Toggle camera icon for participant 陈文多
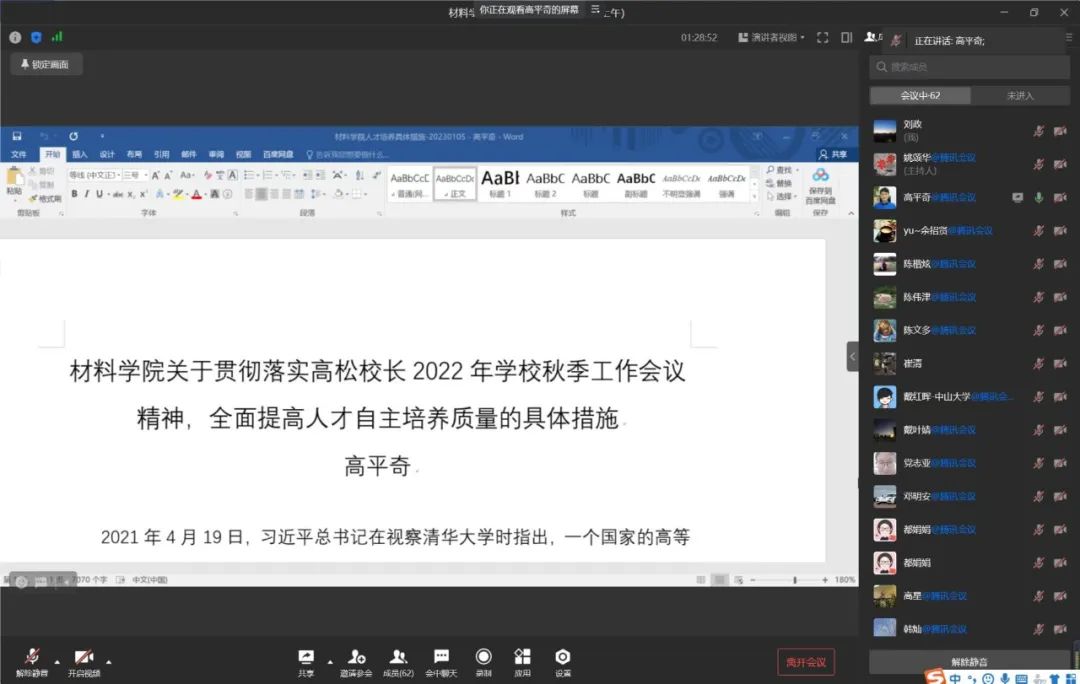Screen dimensions: 1080x684 tap(1060, 330)
